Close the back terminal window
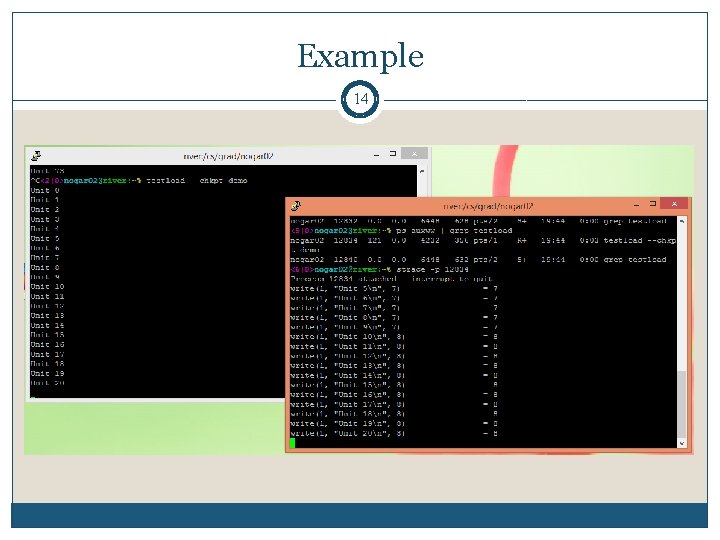 (415, 153)
